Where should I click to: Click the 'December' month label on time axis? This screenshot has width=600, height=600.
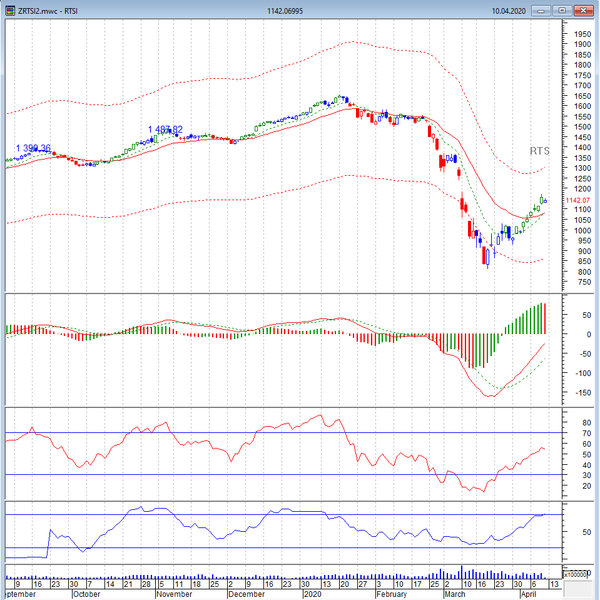[x=246, y=594]
